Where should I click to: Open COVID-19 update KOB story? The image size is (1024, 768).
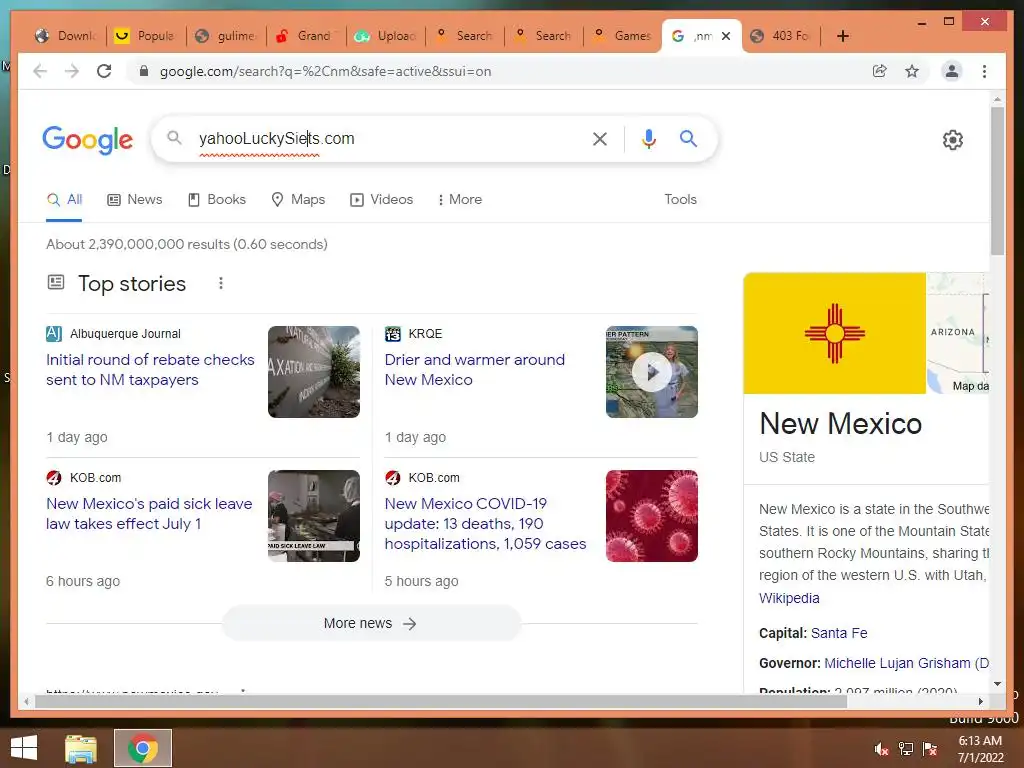[x=485, y=523]
